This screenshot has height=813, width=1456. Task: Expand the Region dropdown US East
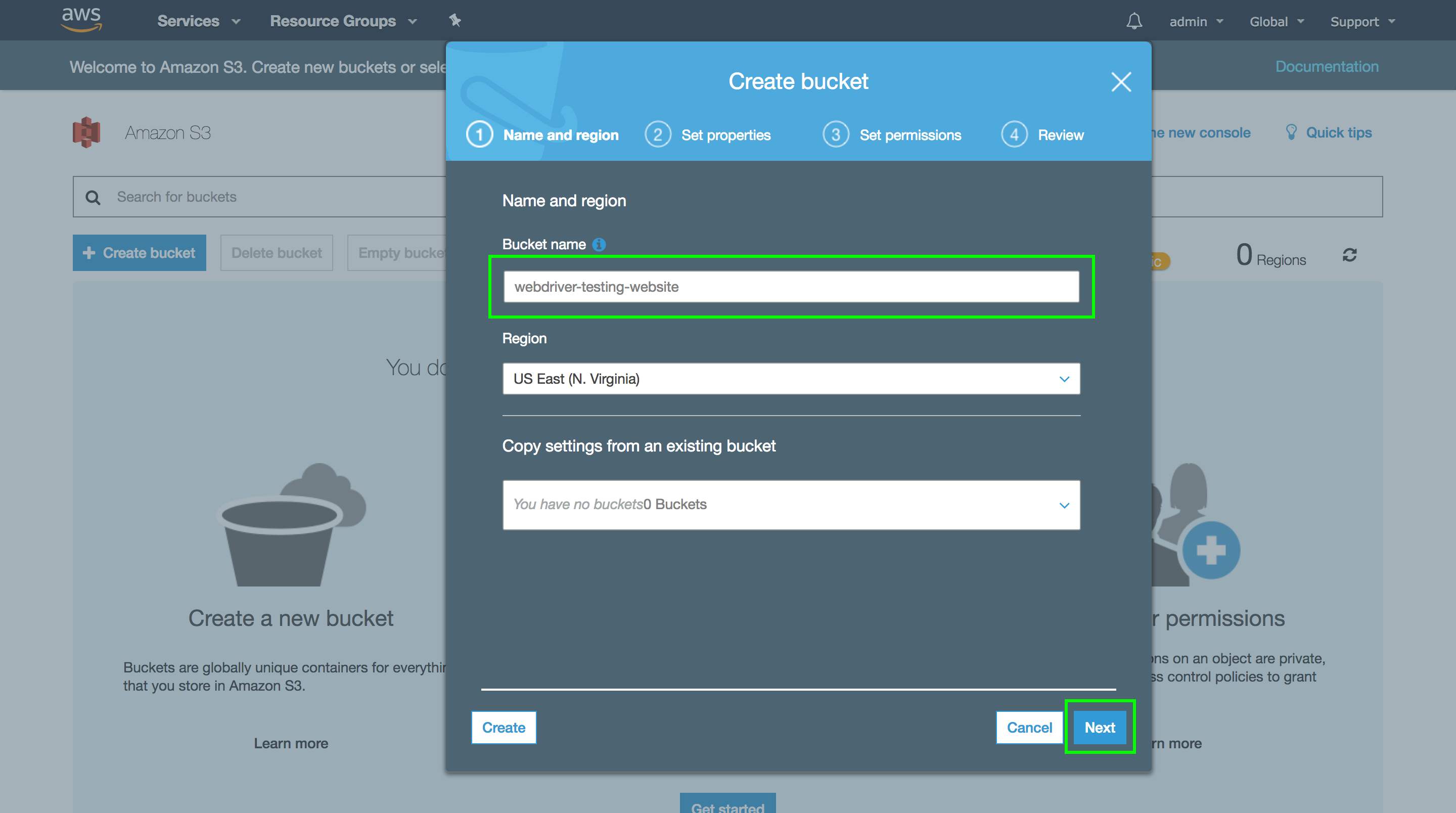point(791,379)
